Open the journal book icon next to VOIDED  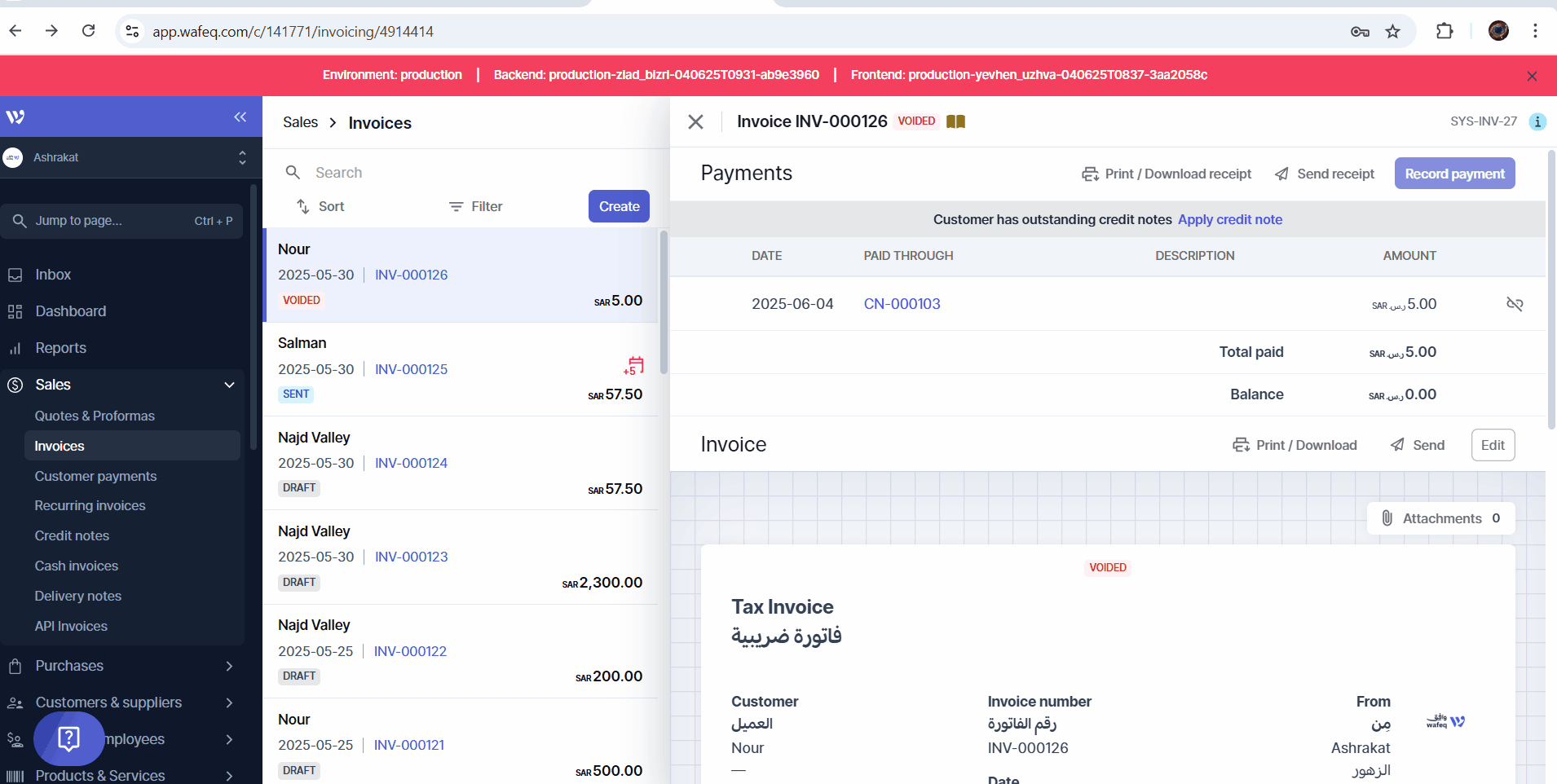pos(955,121)
